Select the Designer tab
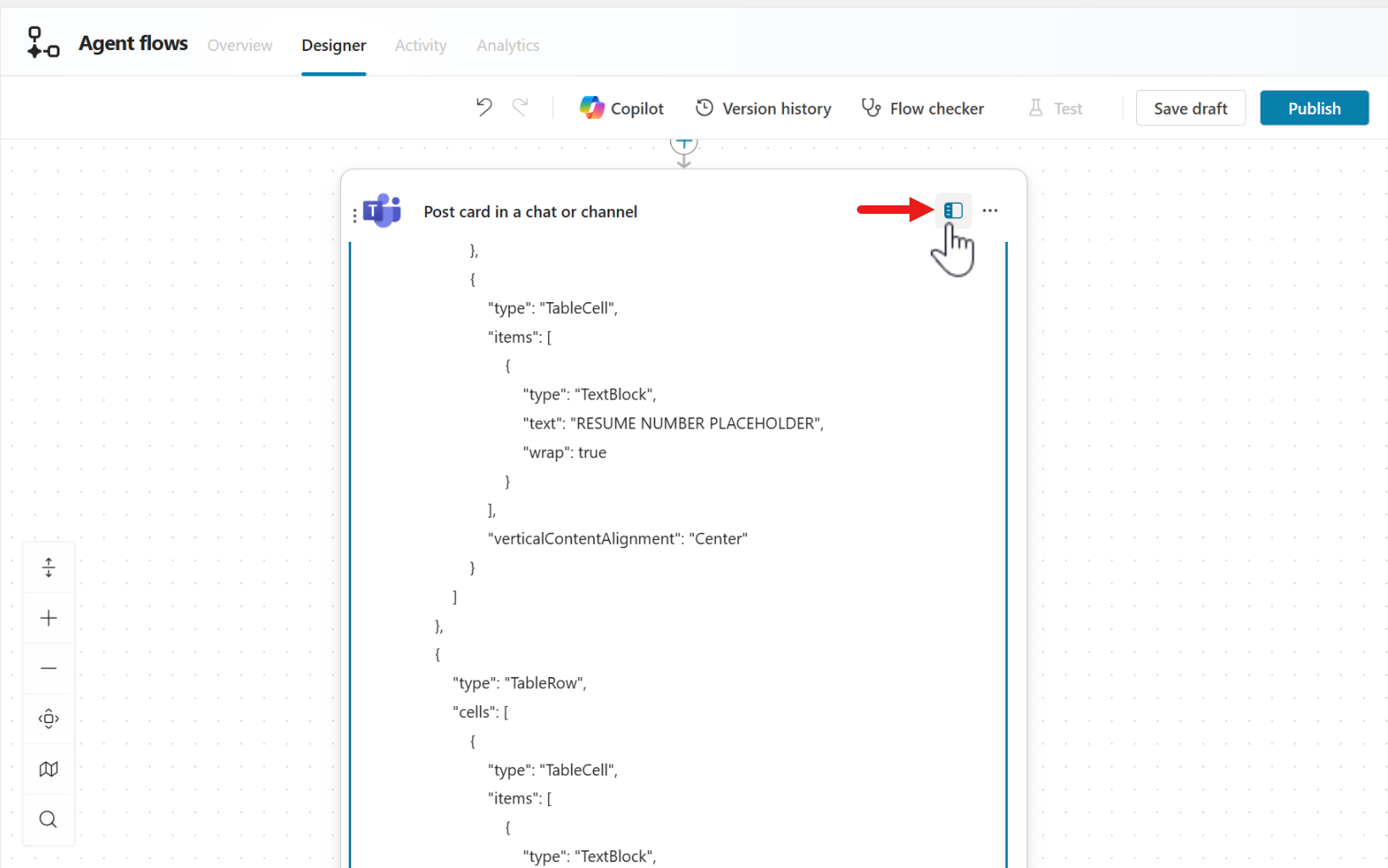 click(x=333, y=46)
